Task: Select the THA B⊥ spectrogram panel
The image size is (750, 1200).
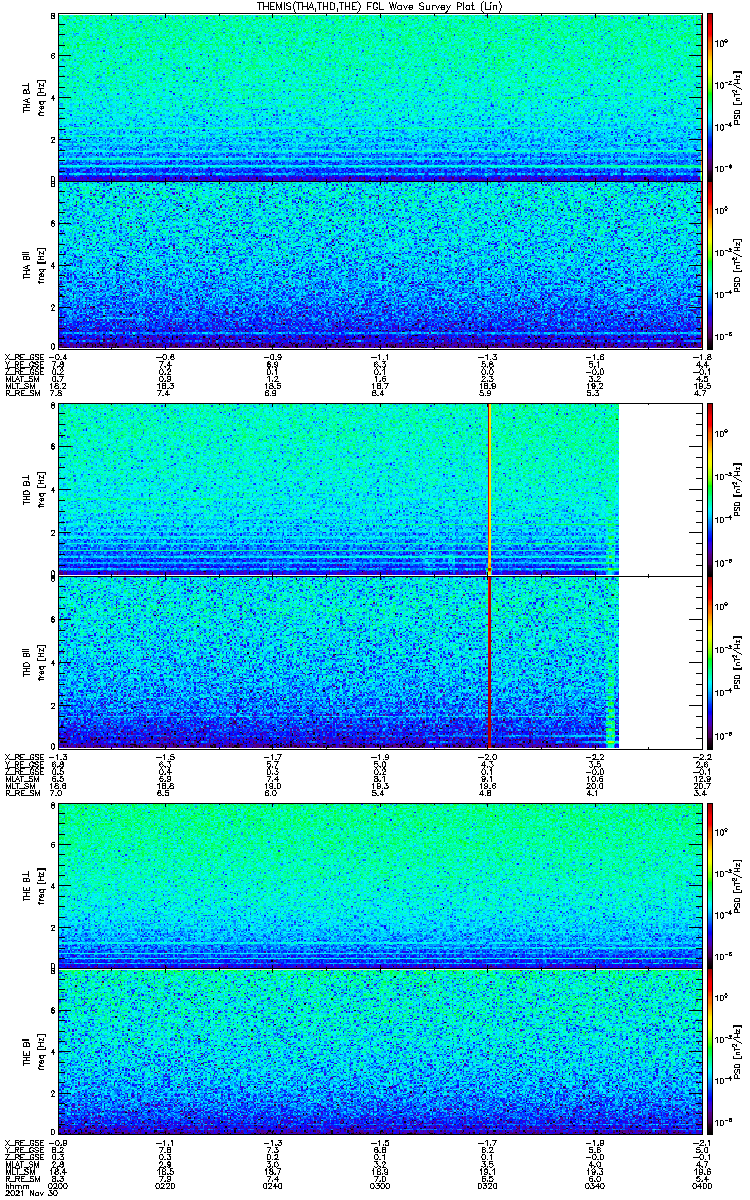Action: coord(379,97)
